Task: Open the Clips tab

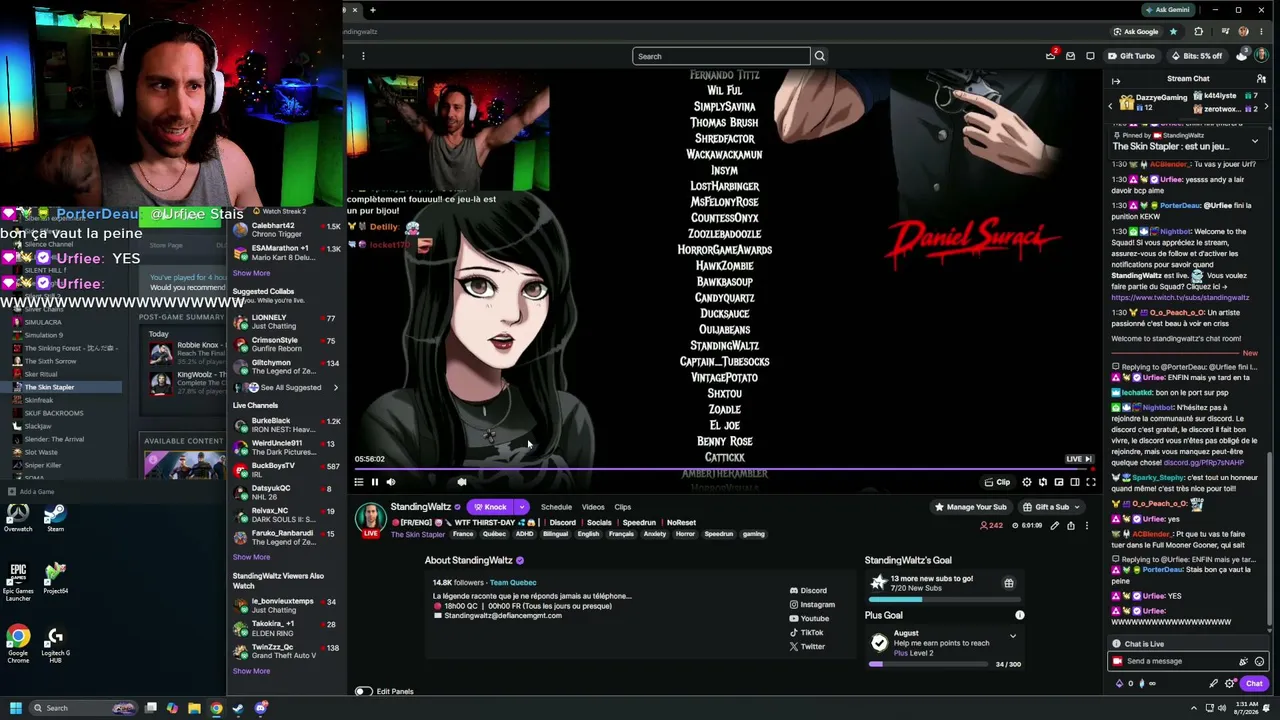Action: coord(623,507)
